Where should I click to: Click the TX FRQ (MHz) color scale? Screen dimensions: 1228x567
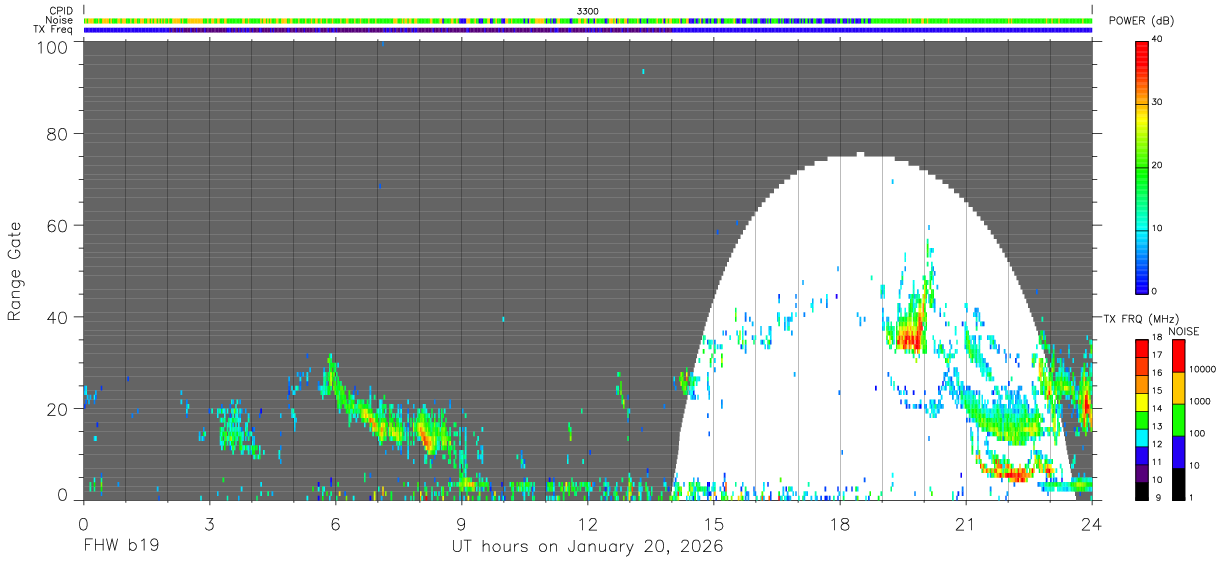(1142, 419)
